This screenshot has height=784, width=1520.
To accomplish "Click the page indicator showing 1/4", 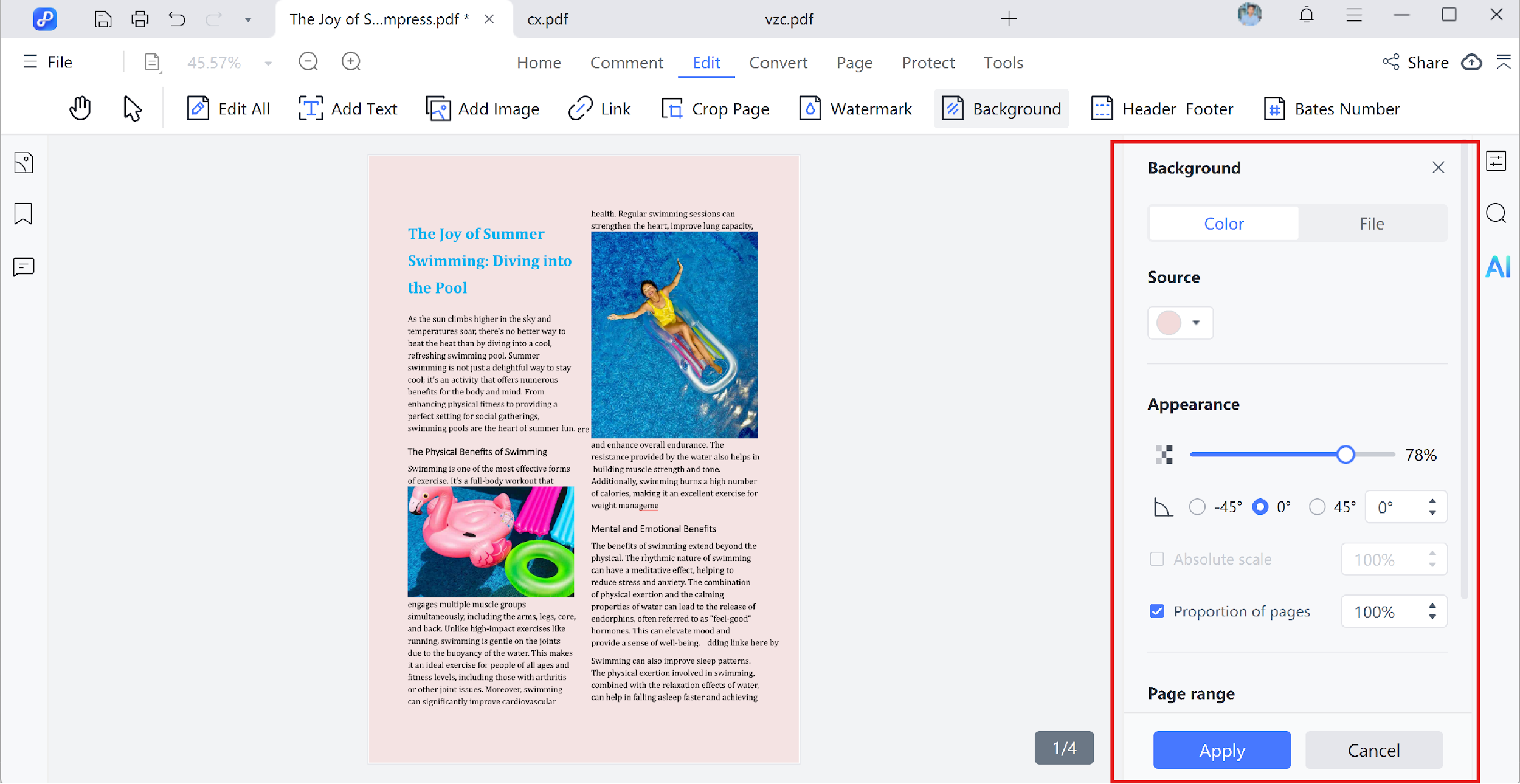I will click(1063, 748).
